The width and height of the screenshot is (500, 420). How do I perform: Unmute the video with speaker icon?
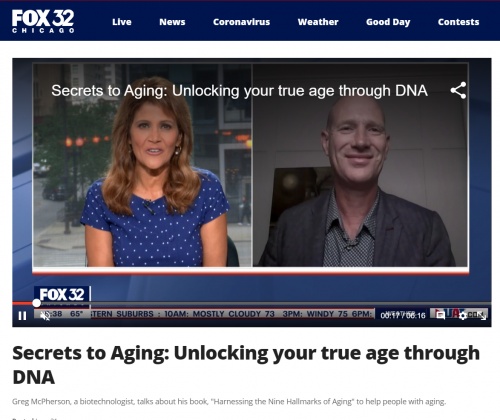pyautogui.click(x=45, y=315)
